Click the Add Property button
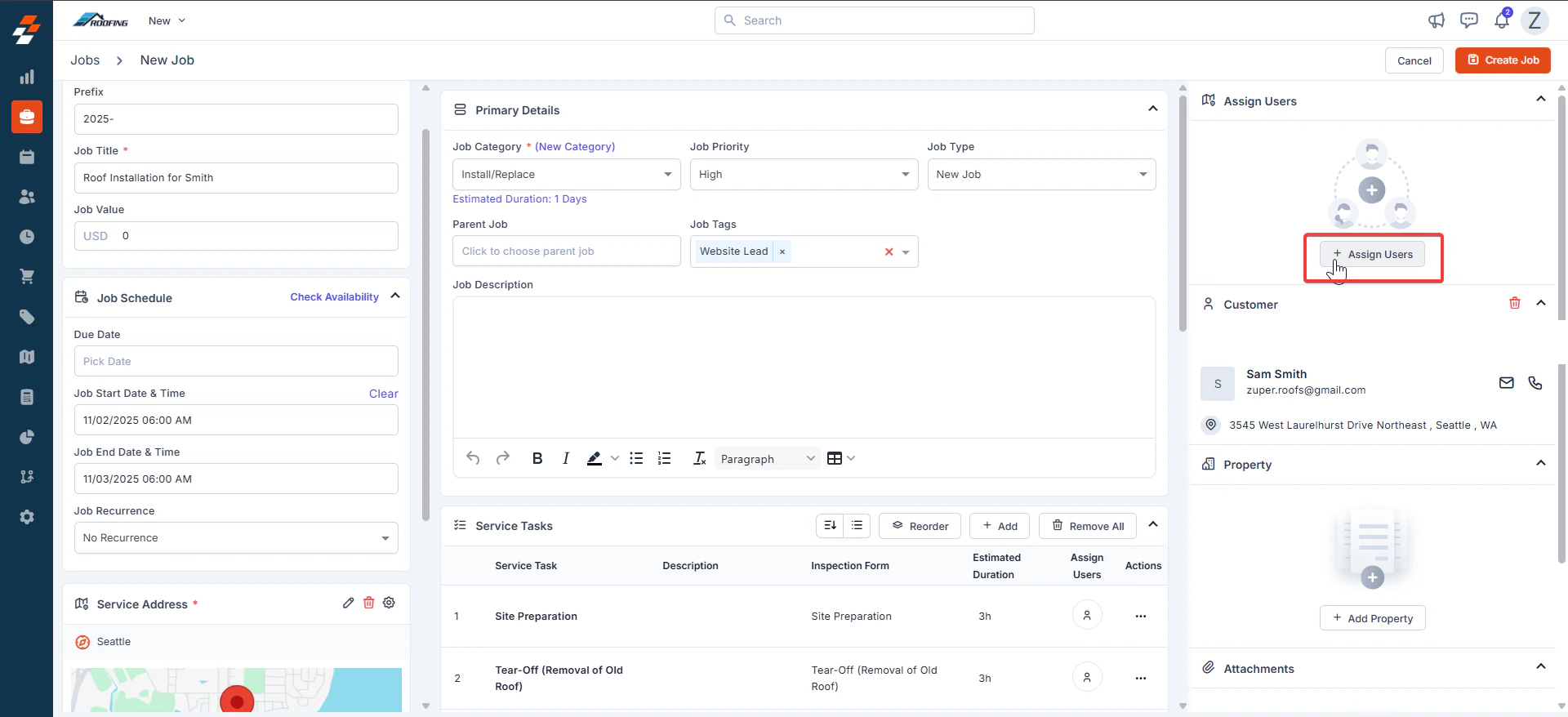 [x=1372, y=618]
